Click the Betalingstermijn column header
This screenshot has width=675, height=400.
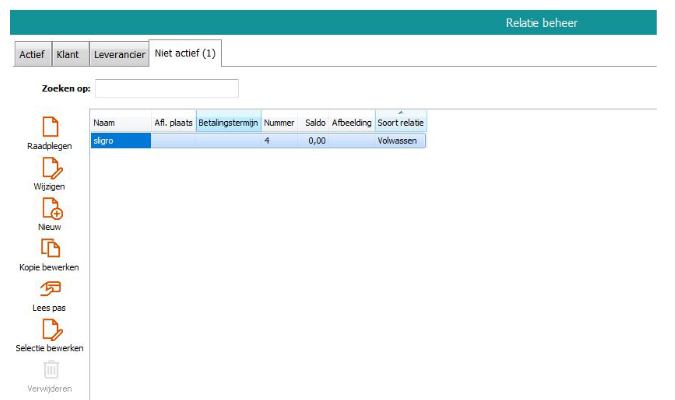click(228, 122)
